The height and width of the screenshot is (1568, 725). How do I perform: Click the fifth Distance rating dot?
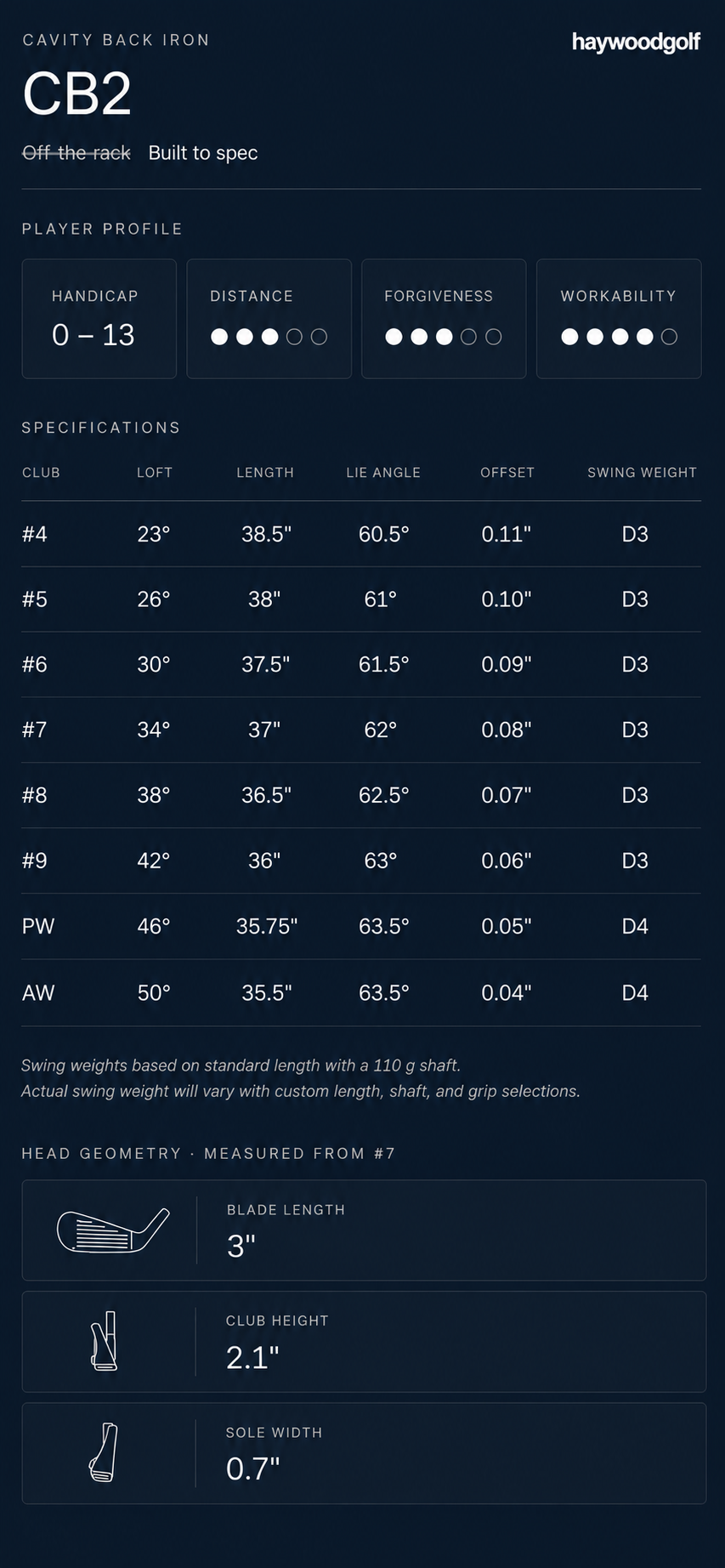click(x=319, y=337)
